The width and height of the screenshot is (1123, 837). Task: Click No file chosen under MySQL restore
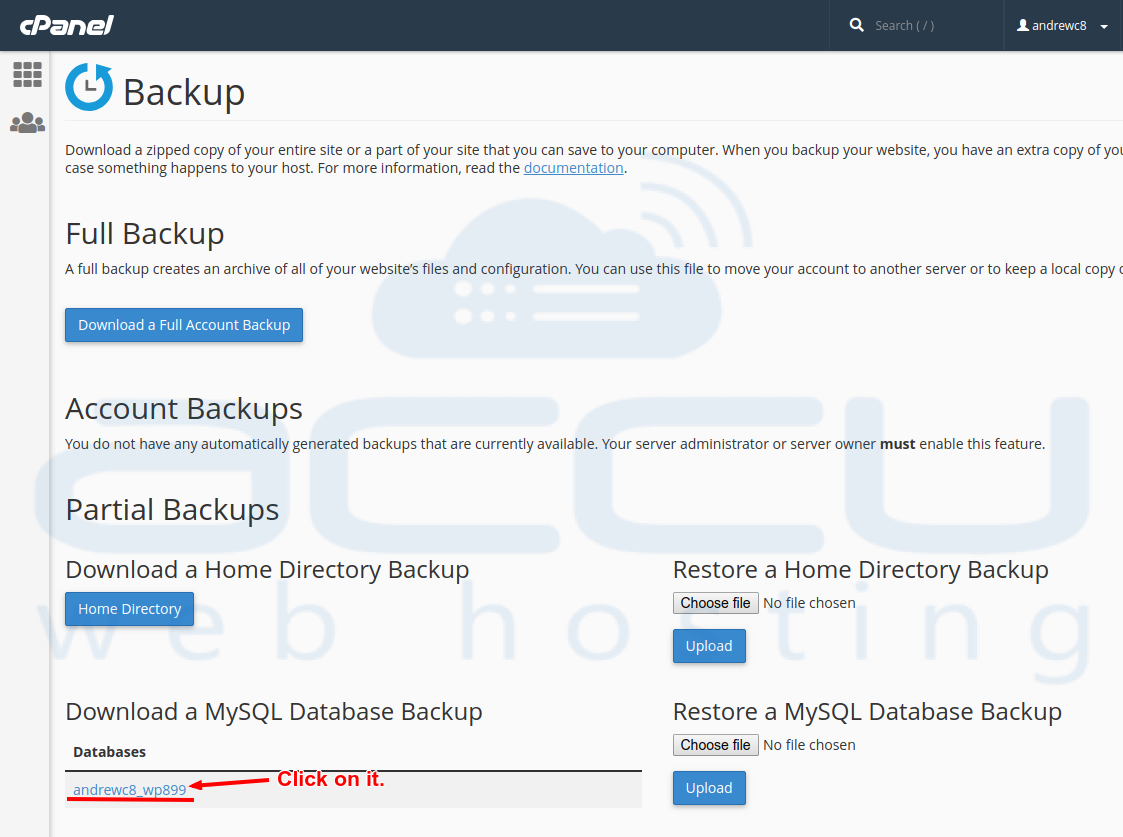coord(809,745)
